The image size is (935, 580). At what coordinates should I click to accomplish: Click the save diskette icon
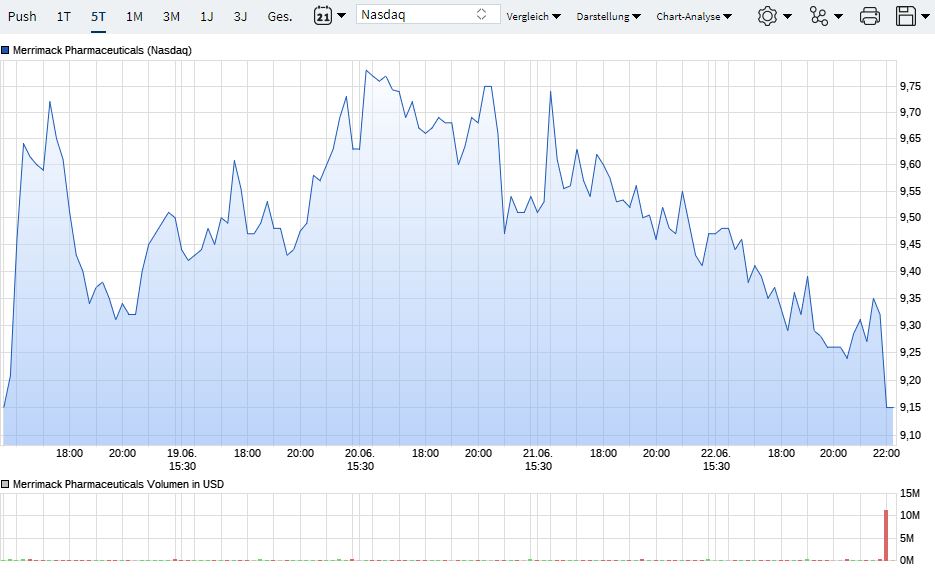pyautogui.click(x=905, y=16)
